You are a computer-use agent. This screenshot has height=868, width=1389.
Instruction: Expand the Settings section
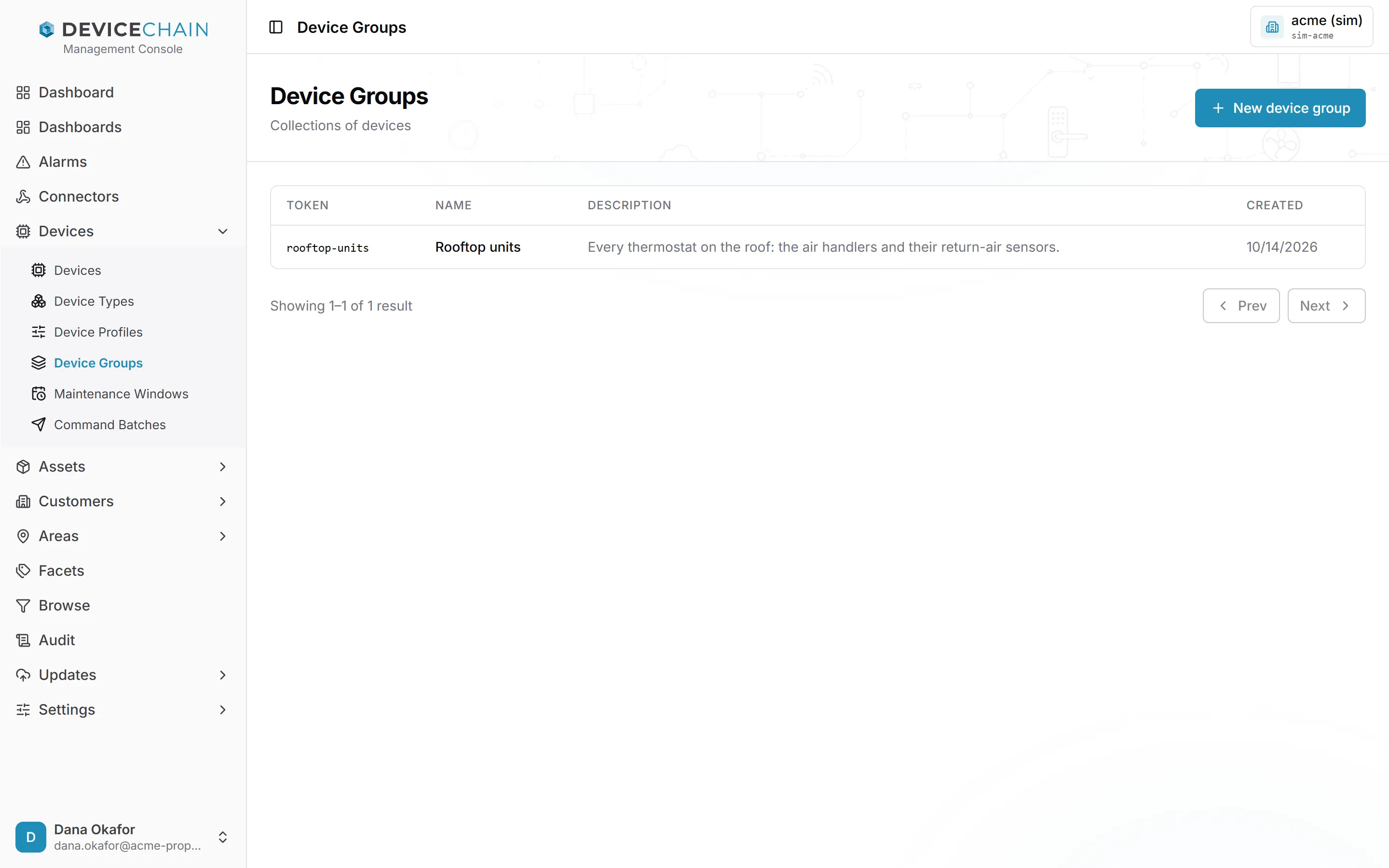pyautogui.click(x=223, y=709)
